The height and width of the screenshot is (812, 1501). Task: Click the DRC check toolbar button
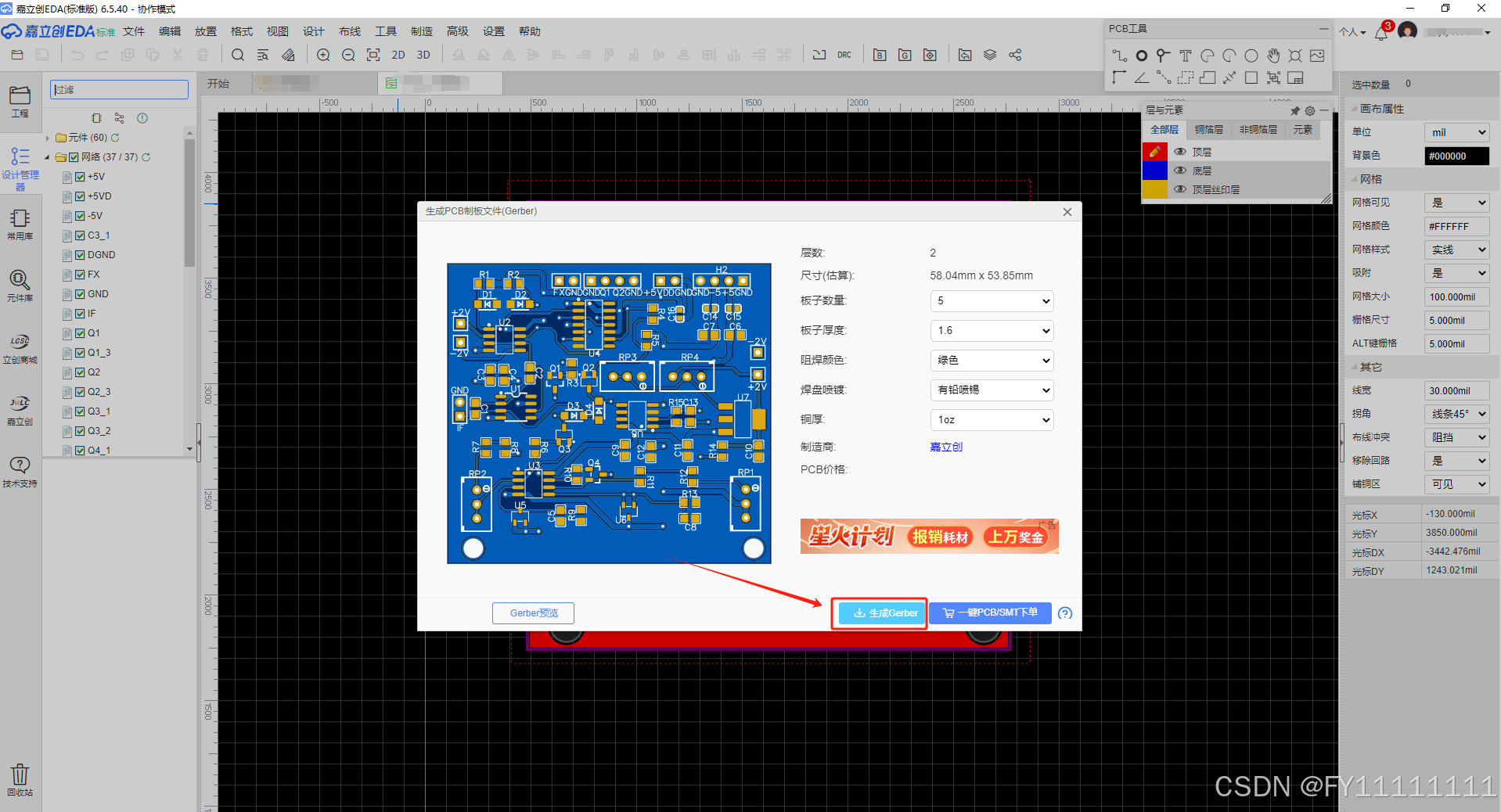(x=844, y=55)
